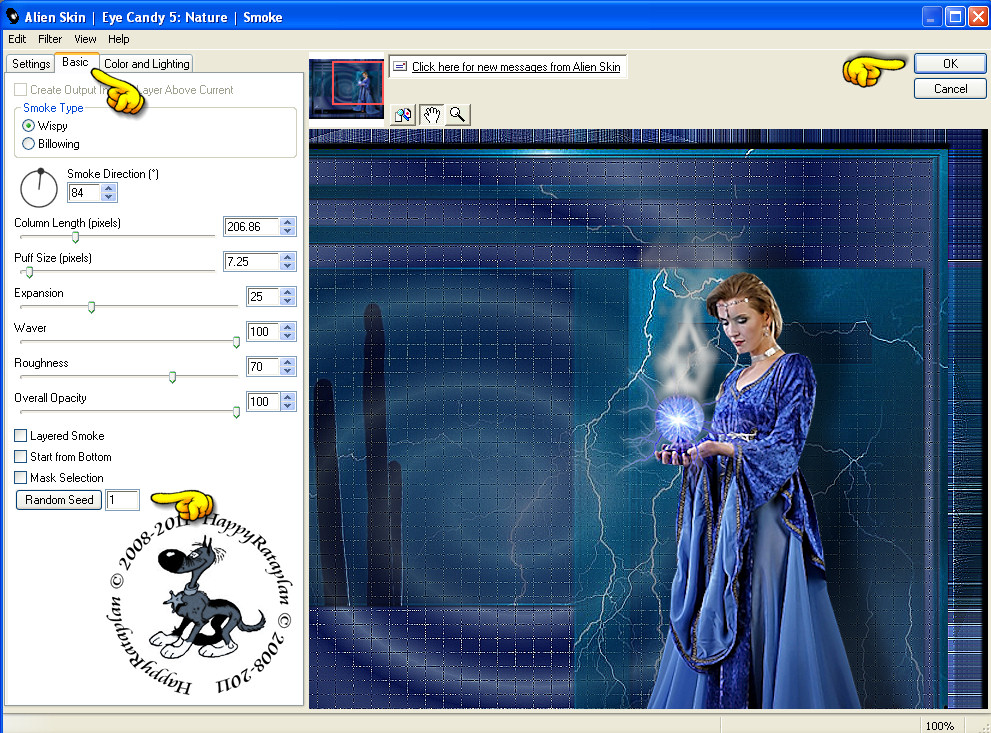Click the Random Seed button

59,499
